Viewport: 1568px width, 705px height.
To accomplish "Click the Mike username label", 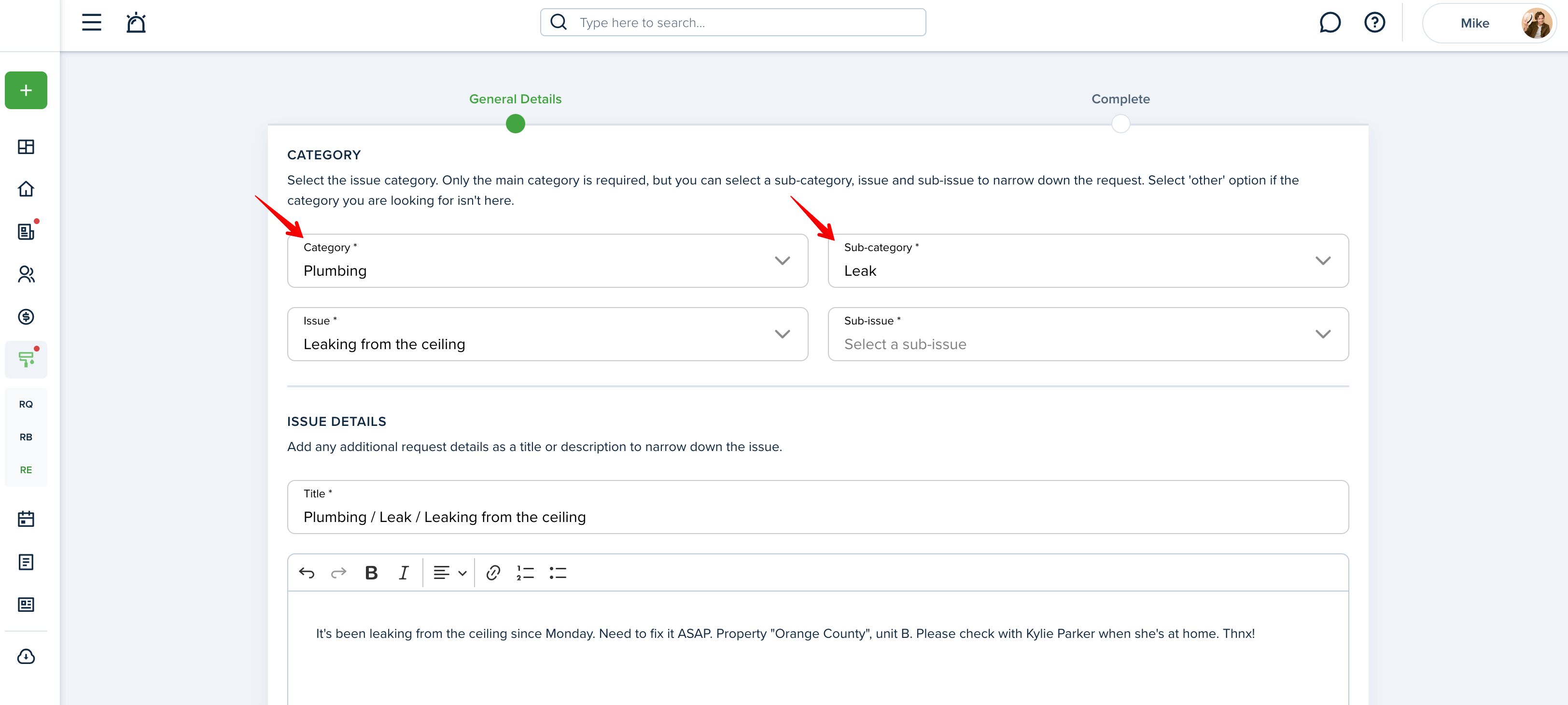I will pos(1474,23).
